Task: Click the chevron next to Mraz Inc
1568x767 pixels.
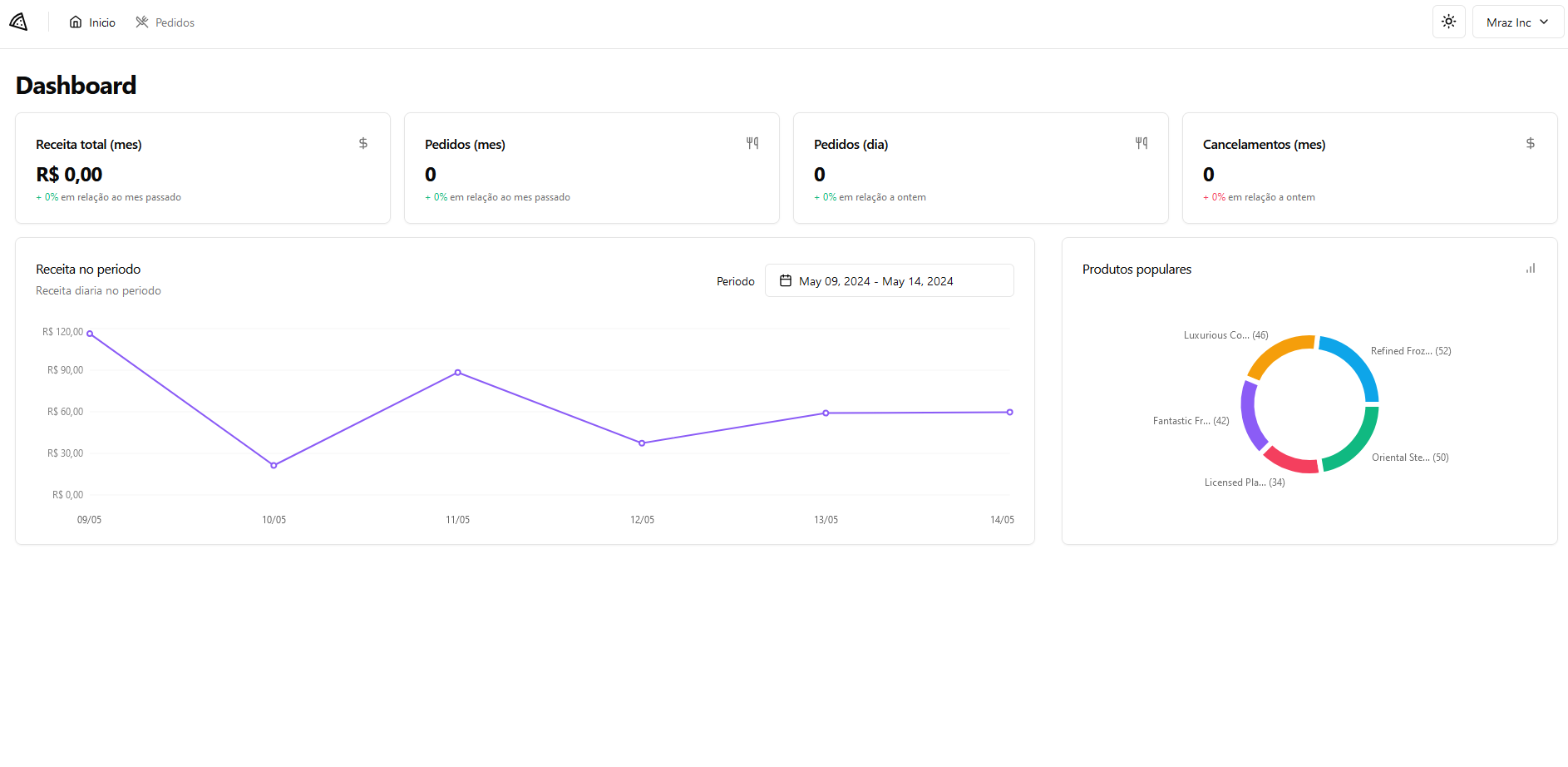Action: click(x=1543, y=22)
